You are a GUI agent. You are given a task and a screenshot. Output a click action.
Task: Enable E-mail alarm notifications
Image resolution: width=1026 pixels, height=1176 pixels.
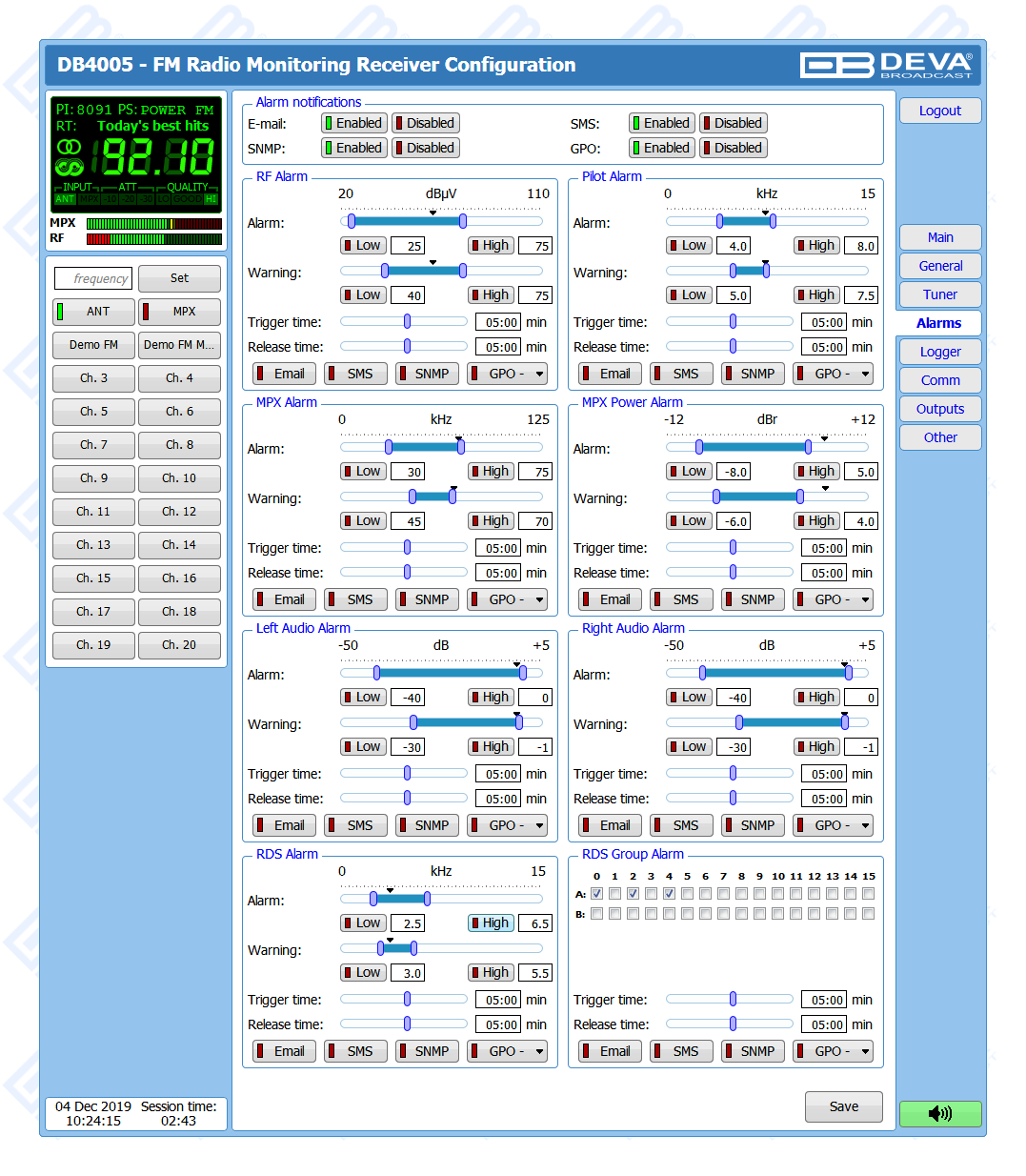click(353, 123)
